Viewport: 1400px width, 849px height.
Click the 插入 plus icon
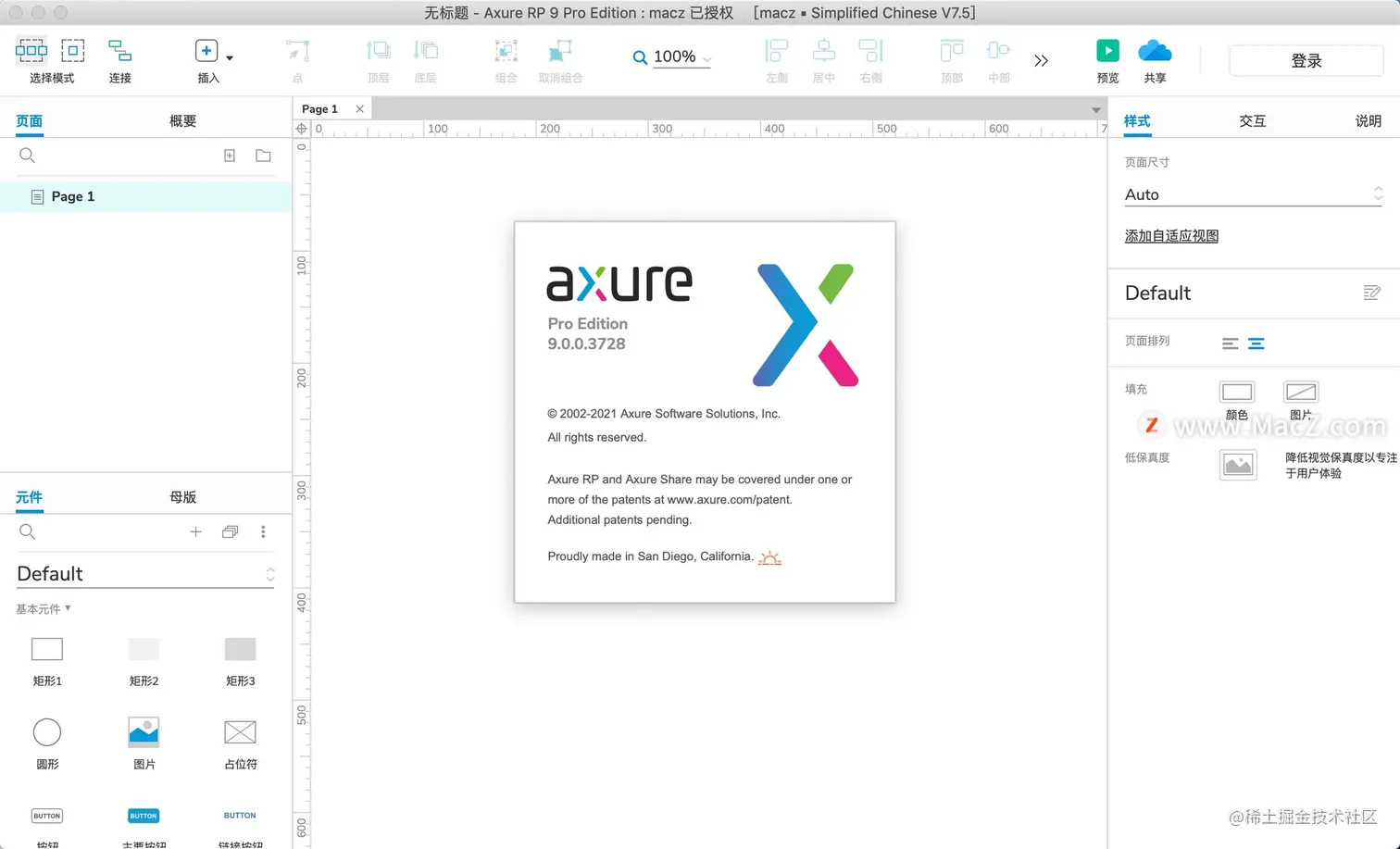click(x=206, y=50)
